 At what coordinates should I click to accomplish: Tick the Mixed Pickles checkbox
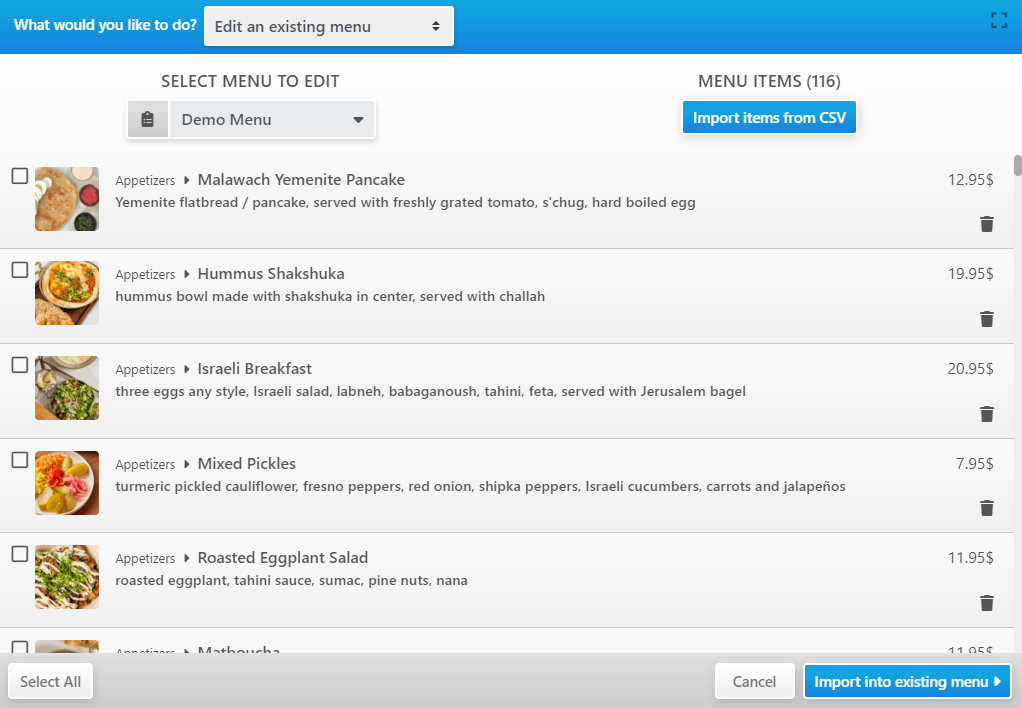(x=20, y=460)
